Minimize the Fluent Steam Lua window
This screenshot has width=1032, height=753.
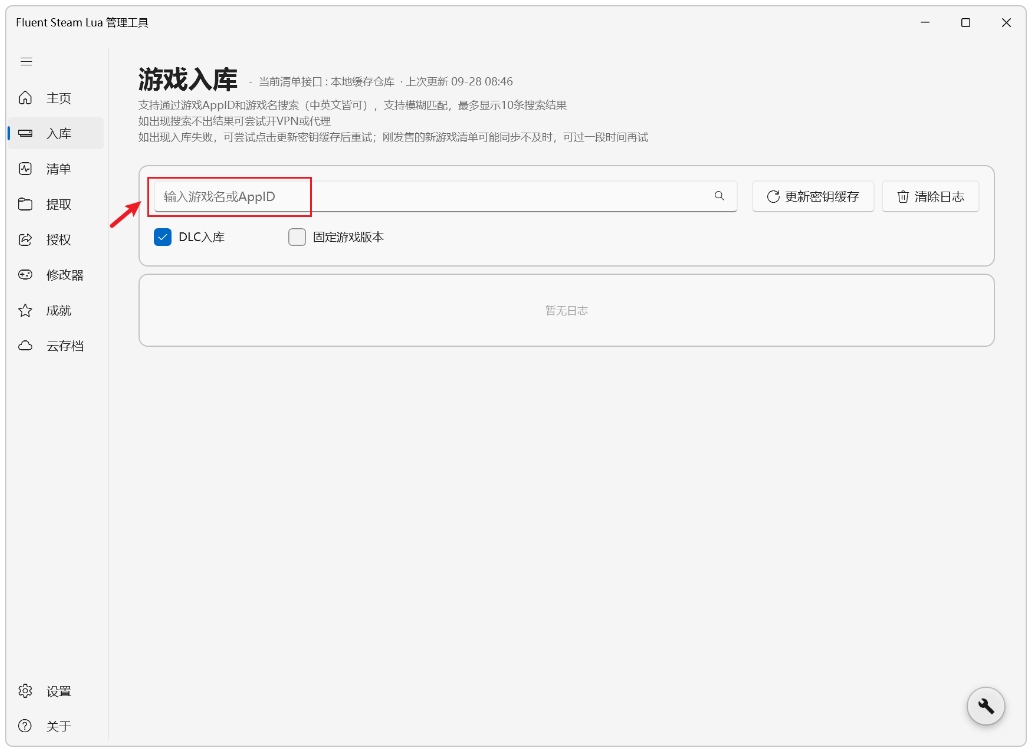point(925,22)
